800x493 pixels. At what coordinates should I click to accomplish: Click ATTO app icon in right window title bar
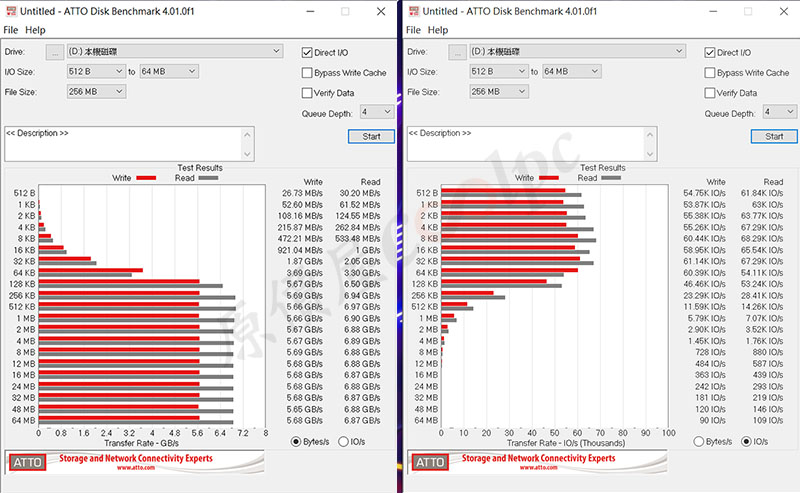[414, 11]
